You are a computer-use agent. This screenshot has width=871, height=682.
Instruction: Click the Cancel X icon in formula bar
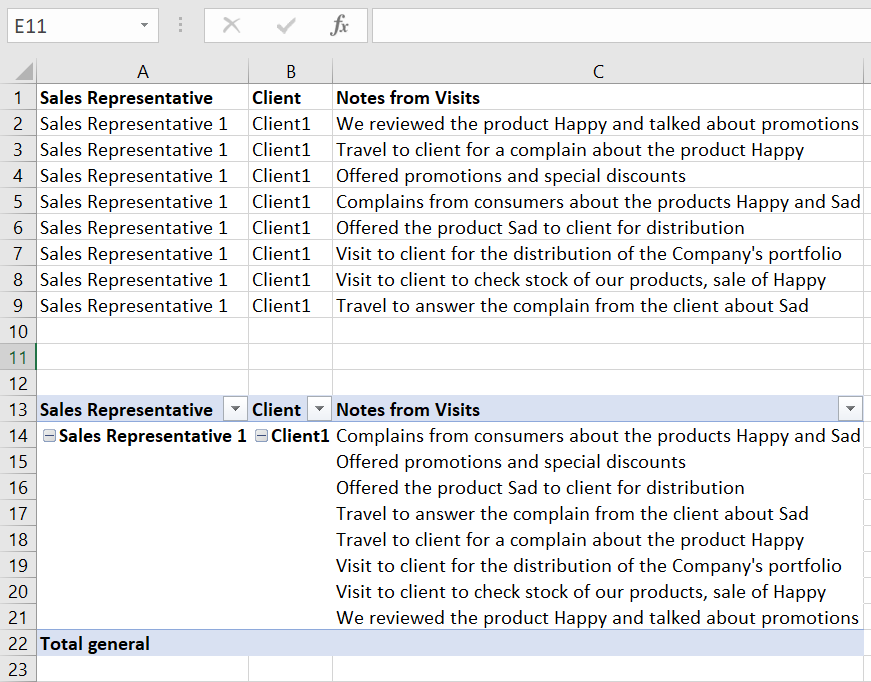(x=231, y=26)
